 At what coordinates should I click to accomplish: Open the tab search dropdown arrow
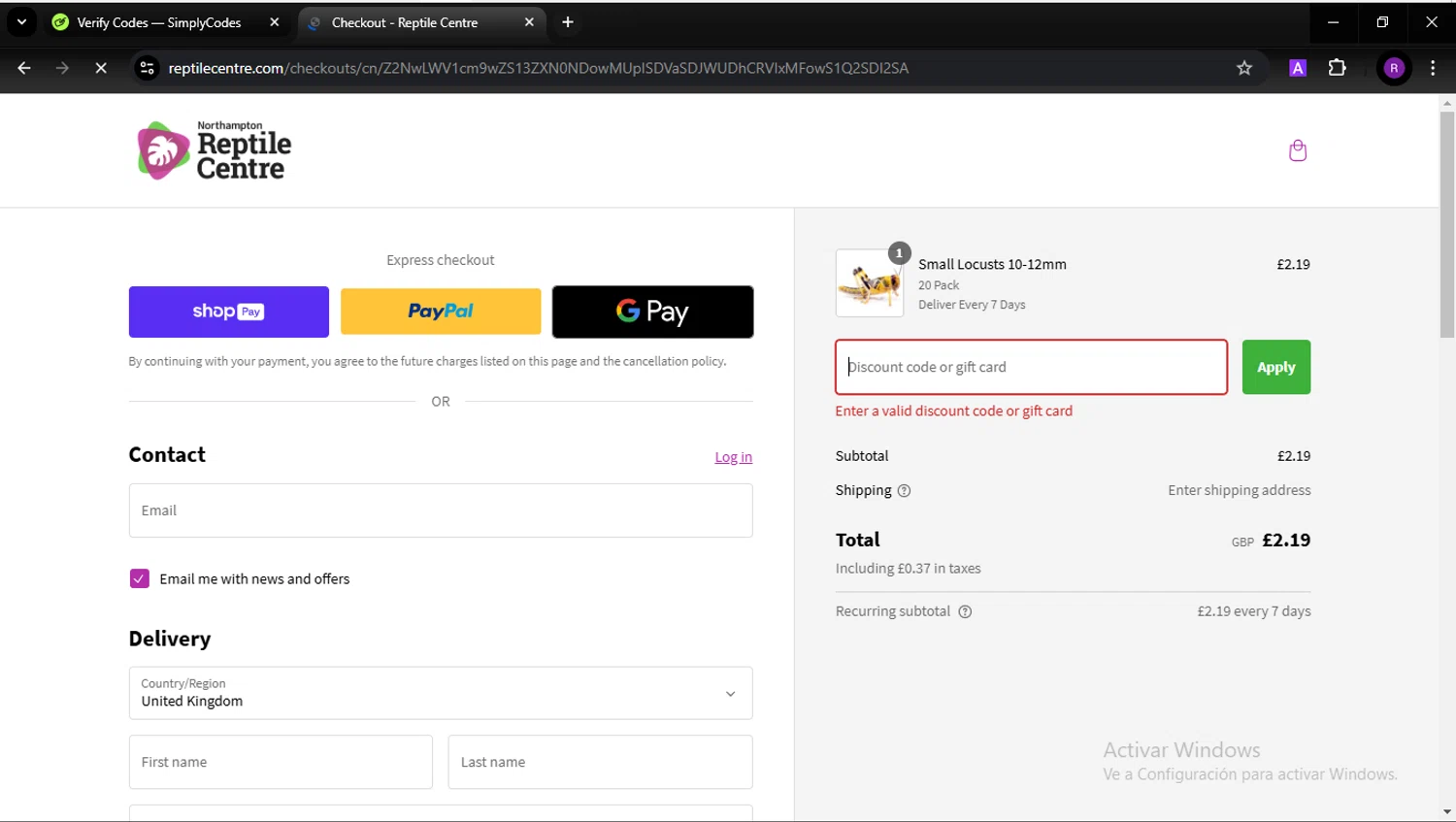[21, 21]
